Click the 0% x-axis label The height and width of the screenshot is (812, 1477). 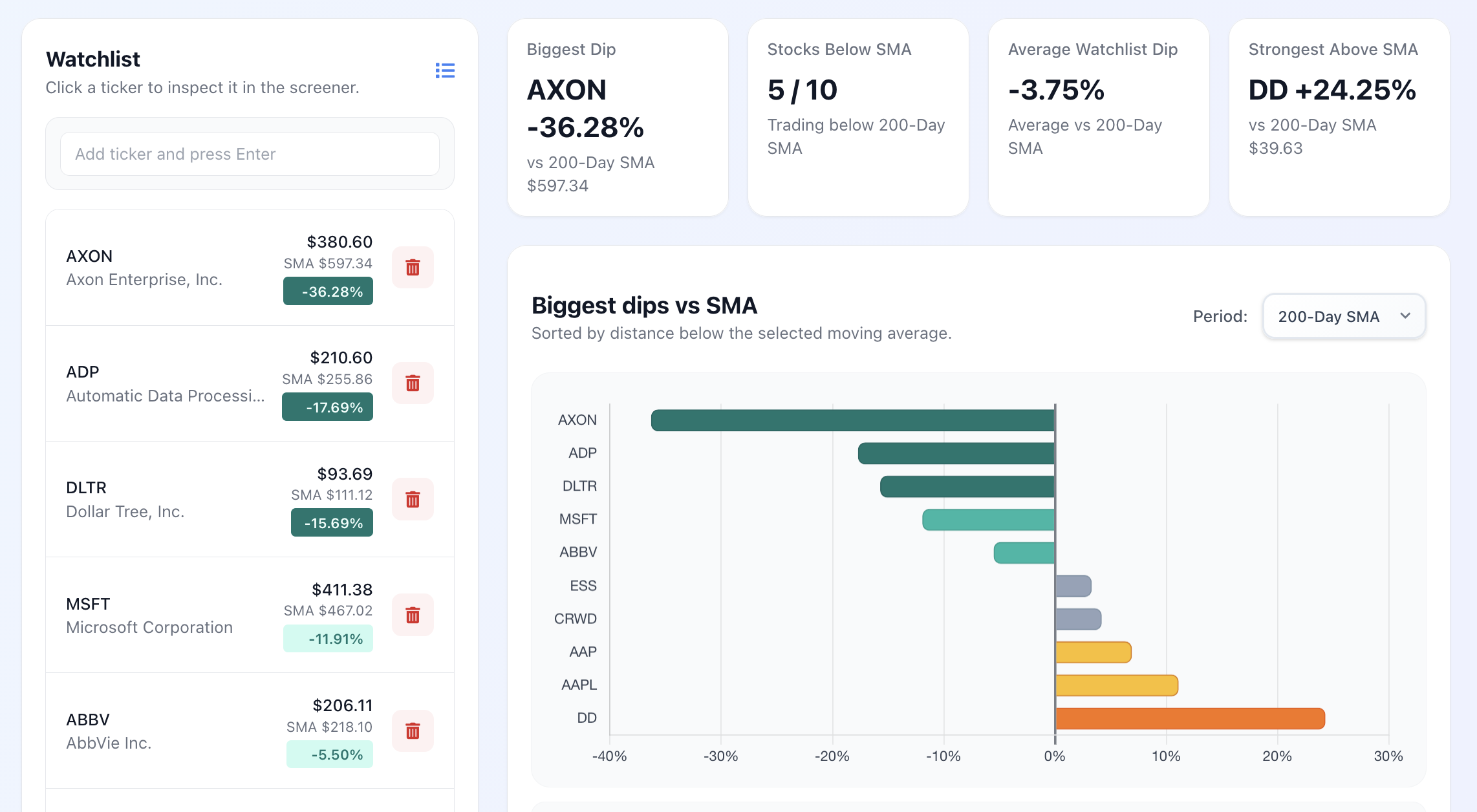1055,756
